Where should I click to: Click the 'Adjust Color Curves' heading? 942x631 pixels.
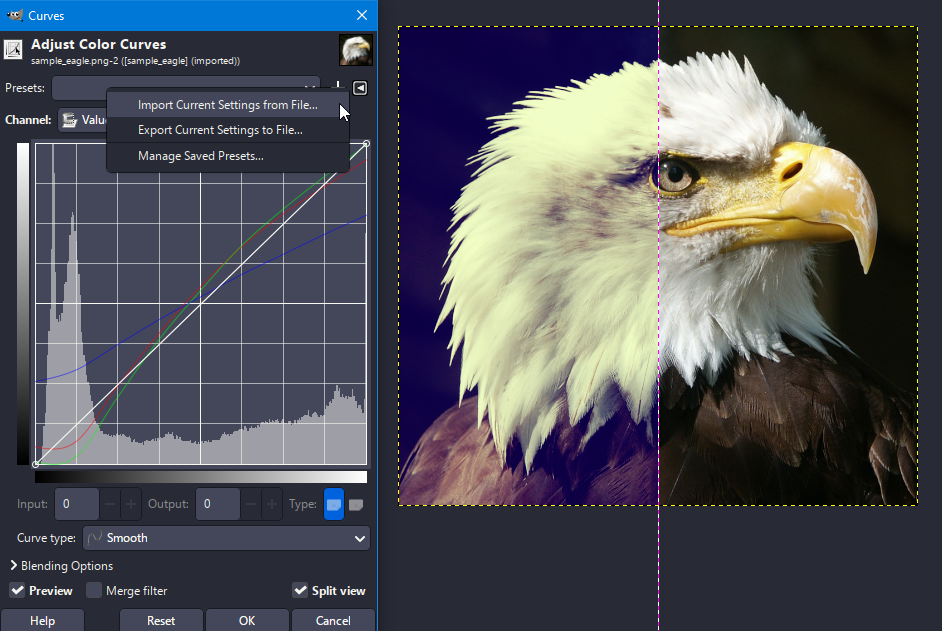coord(99,44)
